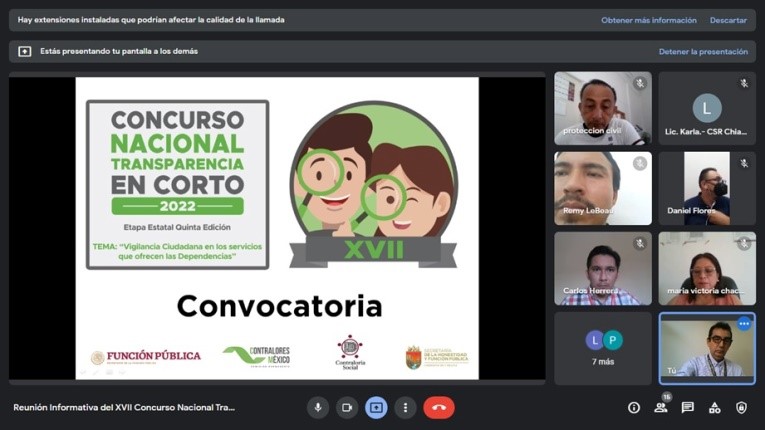765x430 pixels.
Task: Open options dots on your own tile
Action: pyautogui.click(x=744, y=324)
